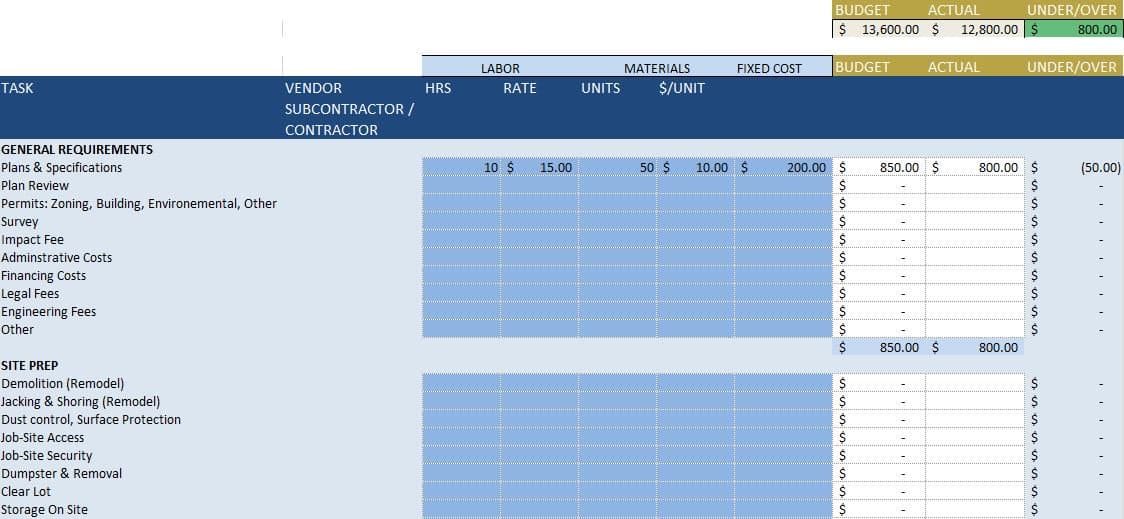This screenshot has width=1124, height=519.
Task: Select the Other task label in General Requirements
Action: coord(18,330)
